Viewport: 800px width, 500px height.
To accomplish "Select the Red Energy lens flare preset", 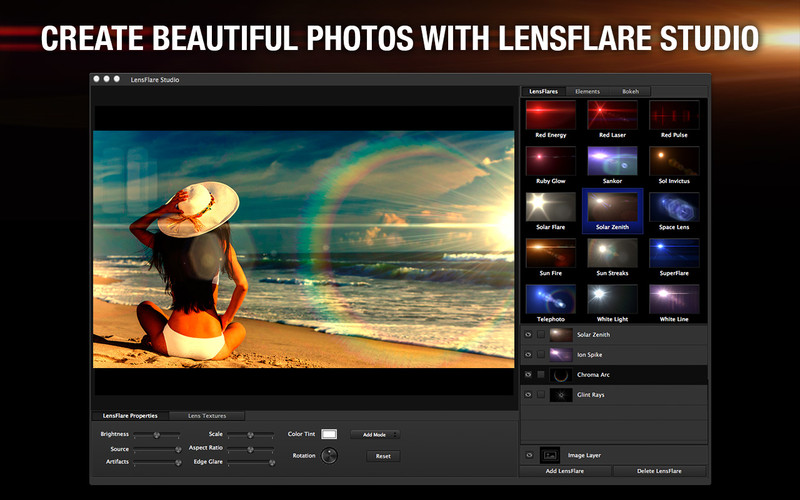I will tap(551, 115).
